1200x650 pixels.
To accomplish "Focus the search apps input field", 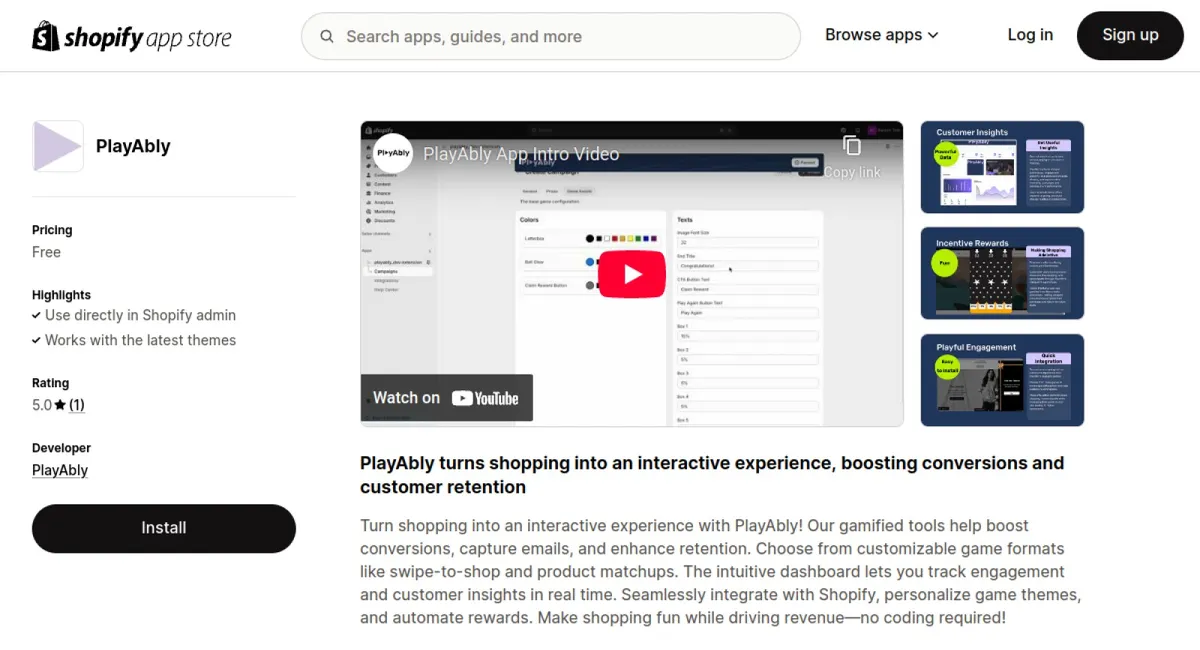I will click(x=551, y=37).
